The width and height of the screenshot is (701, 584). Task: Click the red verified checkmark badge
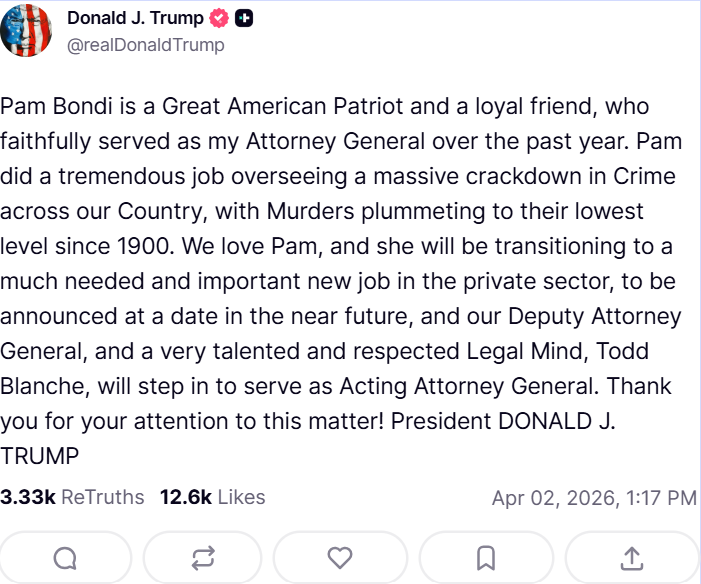pyautogui.click(x=219, y=19)
